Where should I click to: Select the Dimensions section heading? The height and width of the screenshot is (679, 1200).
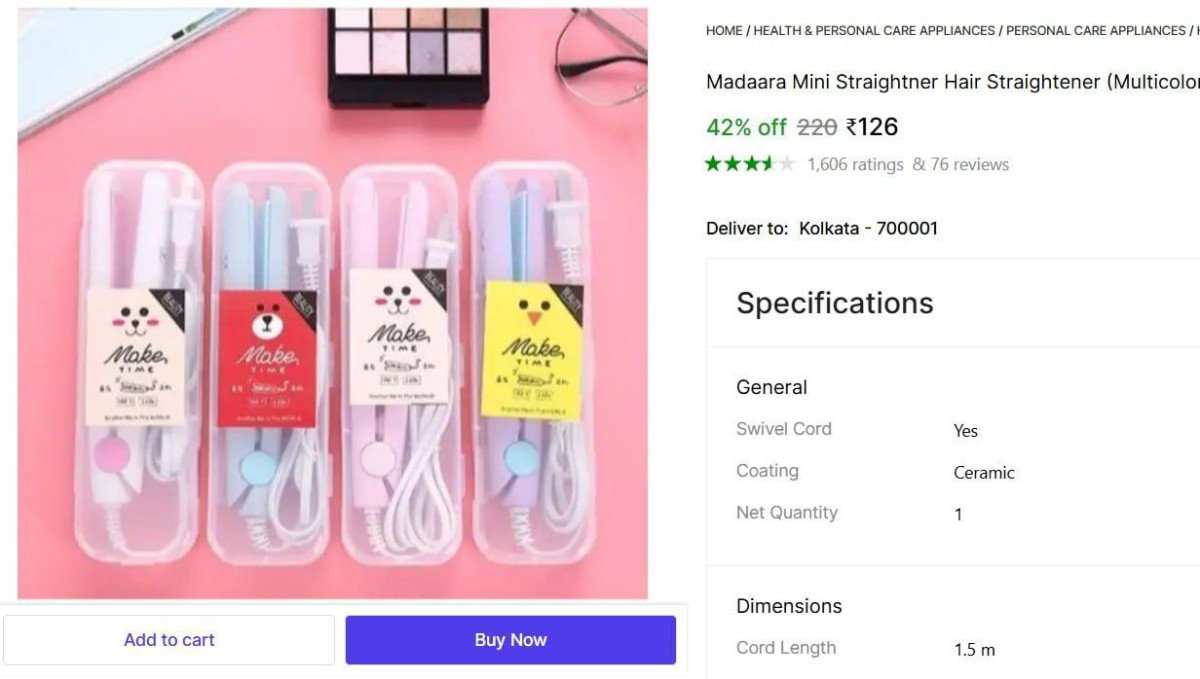point(789,606)
